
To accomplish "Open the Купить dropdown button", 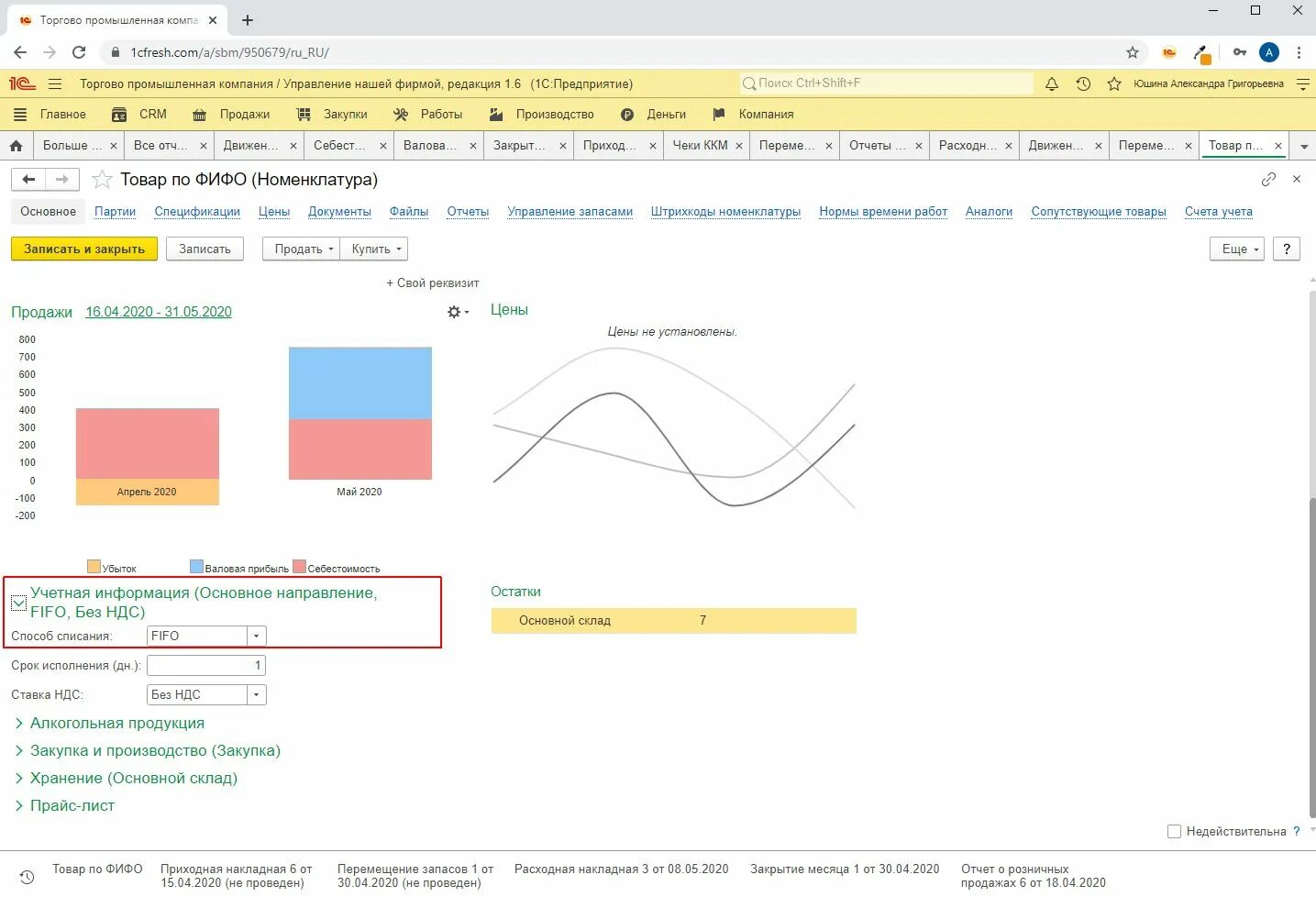I will point(374,249).
